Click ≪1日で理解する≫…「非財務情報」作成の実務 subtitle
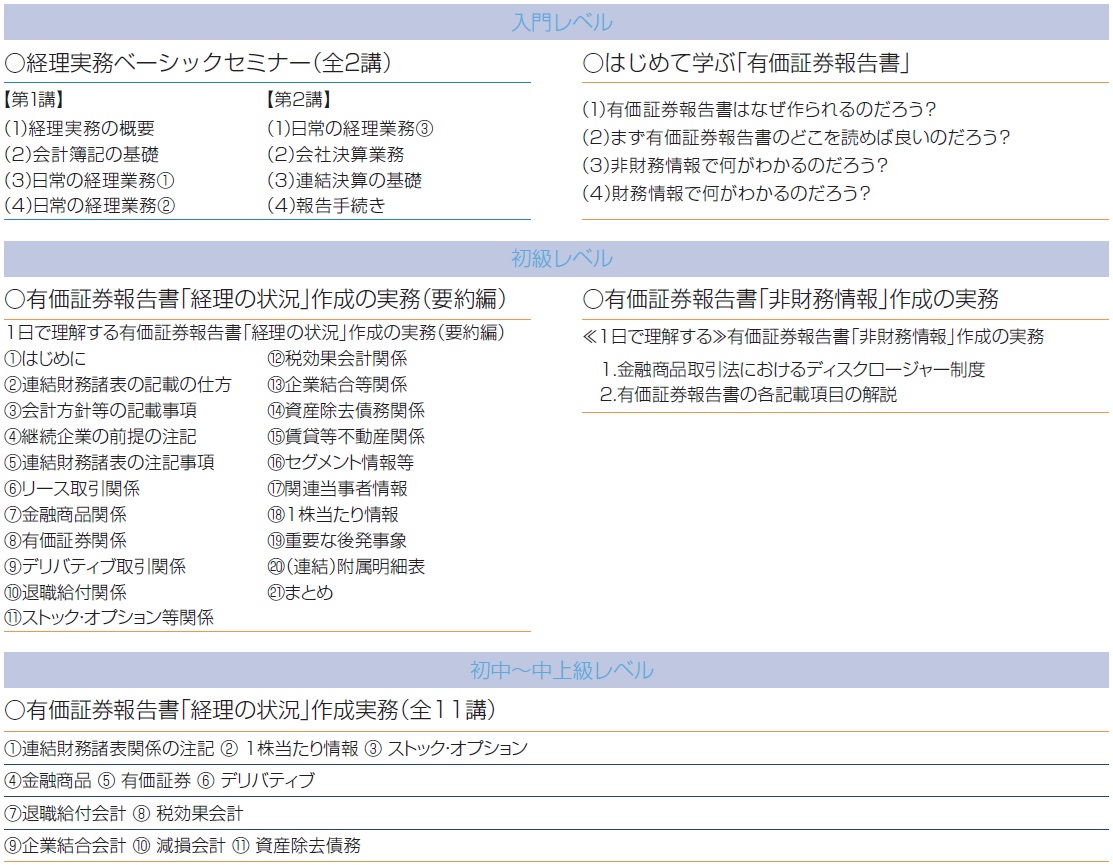The image size is (1113, 865). tap(813, 336)
